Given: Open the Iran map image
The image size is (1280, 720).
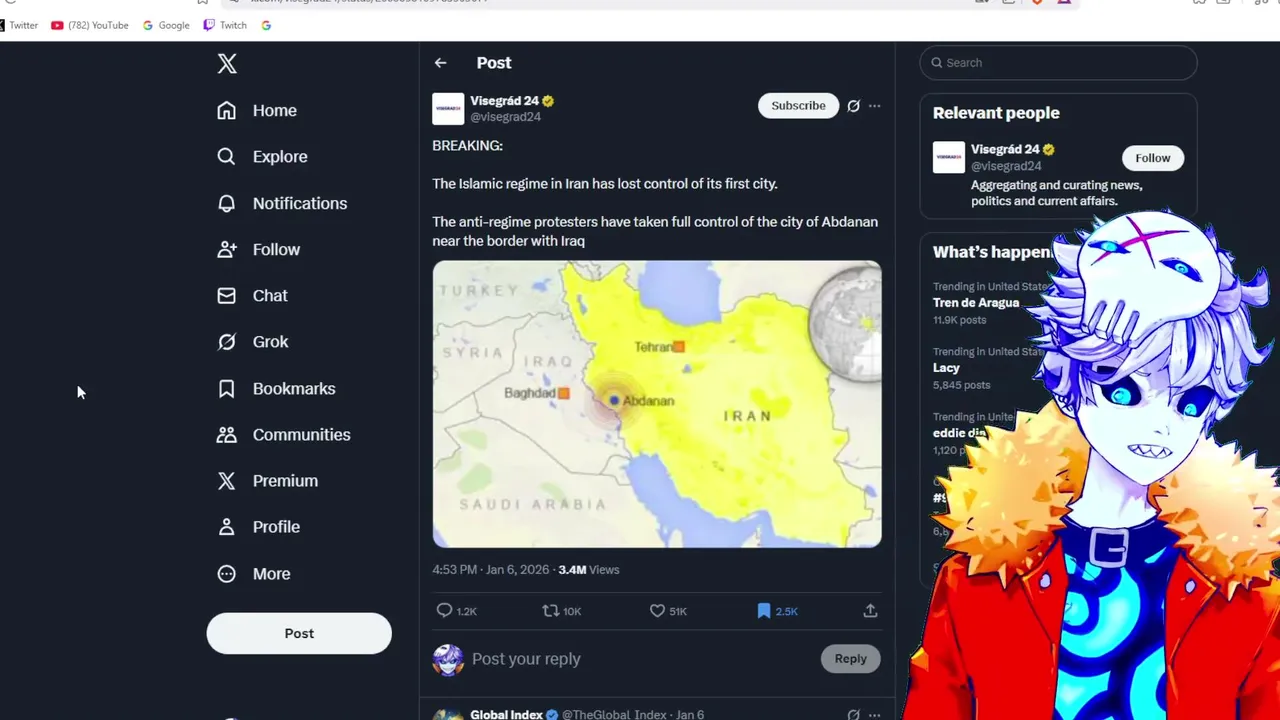Looking at the screenshot, I should 657,404.
